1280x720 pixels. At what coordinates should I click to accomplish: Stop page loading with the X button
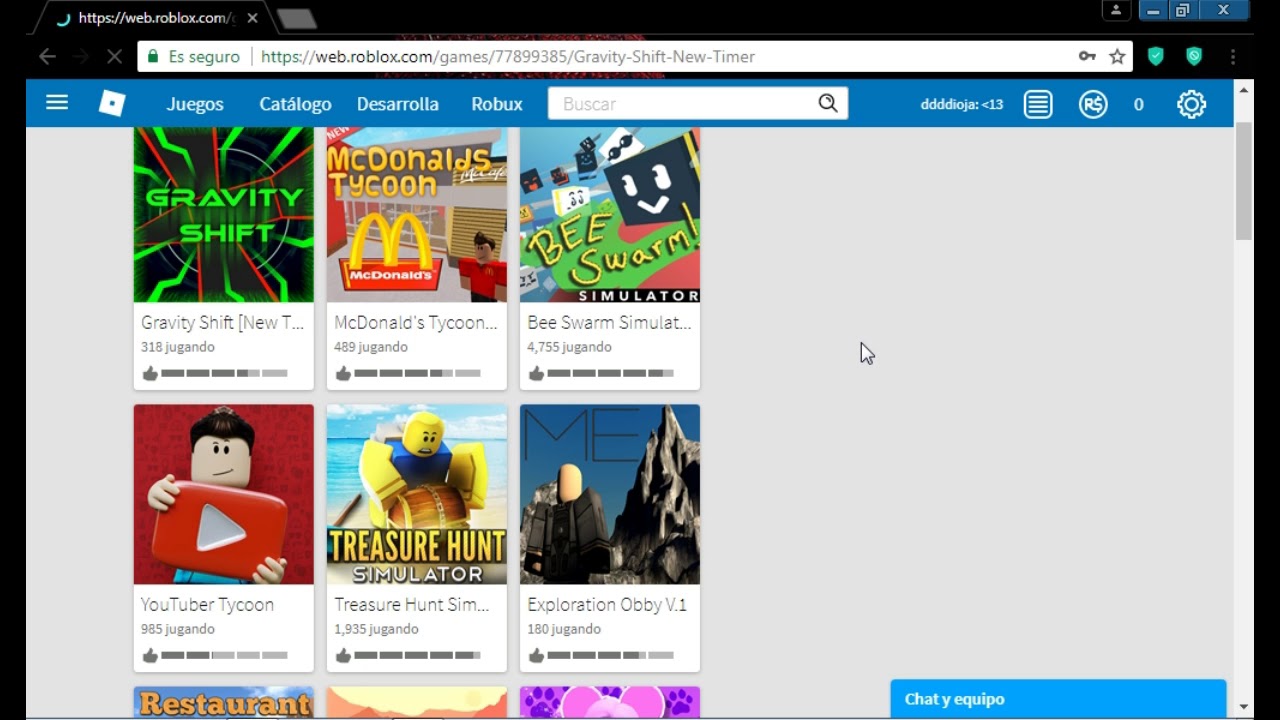(114, 57)
